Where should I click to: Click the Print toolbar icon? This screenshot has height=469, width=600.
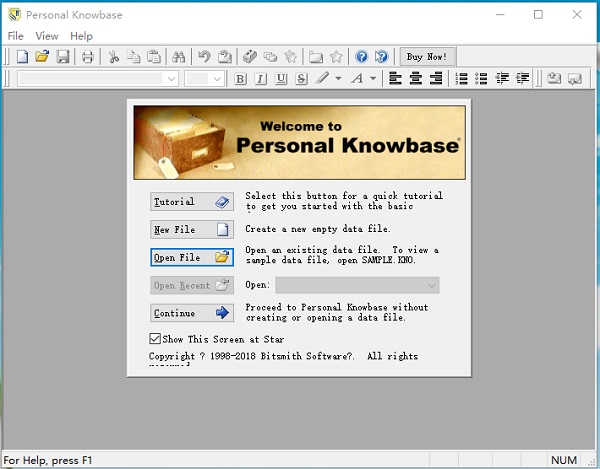pyautogui.click(x=88, y=57)
